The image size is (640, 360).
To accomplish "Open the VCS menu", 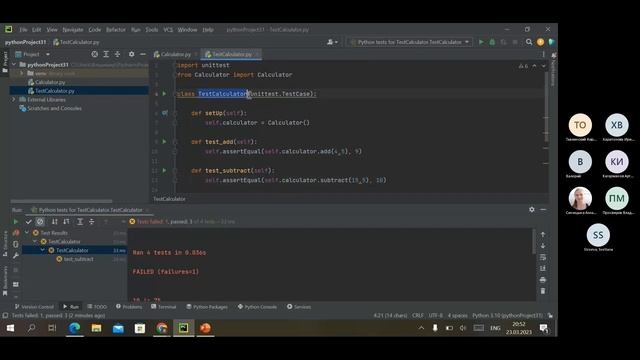I will click(x=168, y=30).
